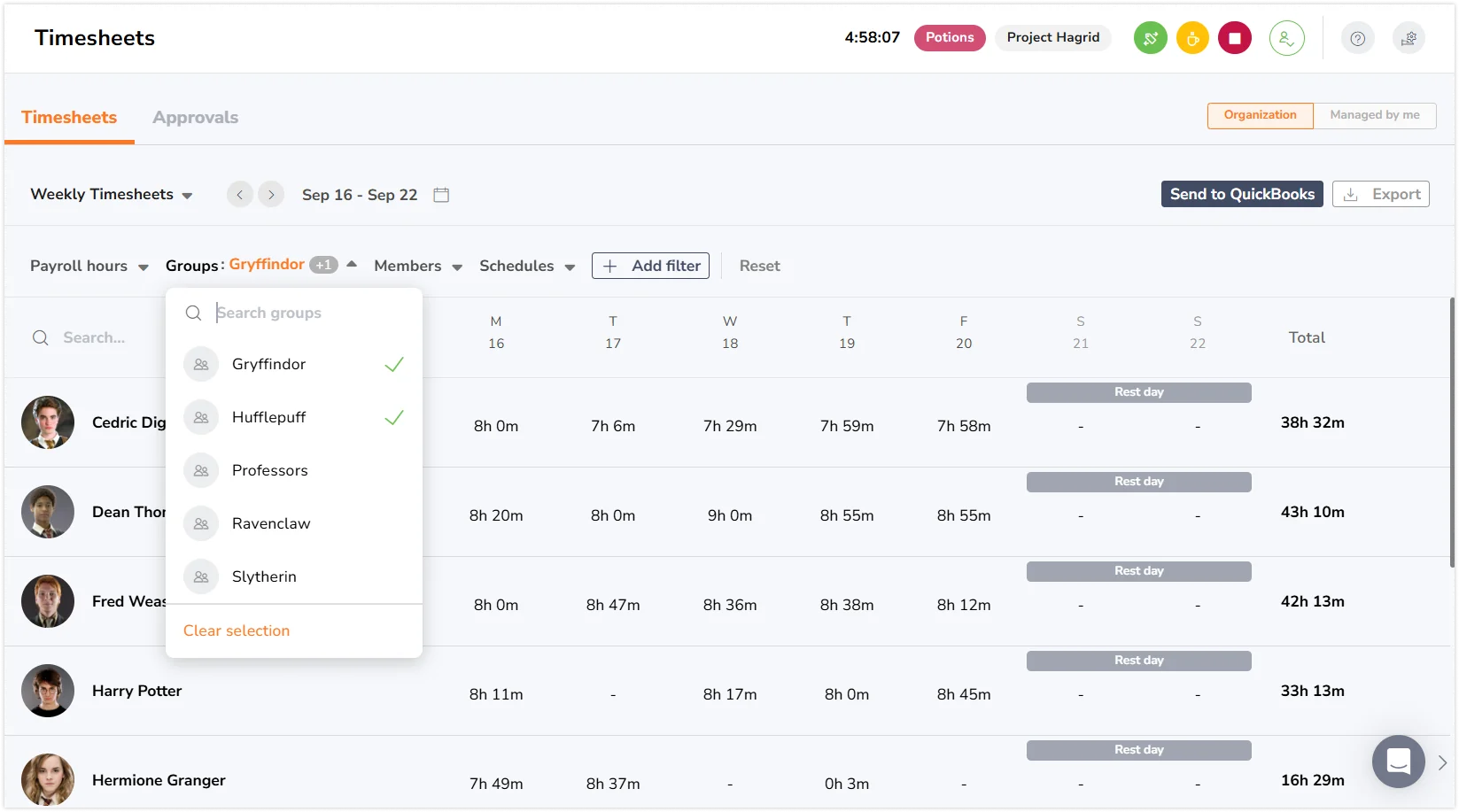Open the calendar date picker icon
The image size is (1459, 812).
(441, 195)
